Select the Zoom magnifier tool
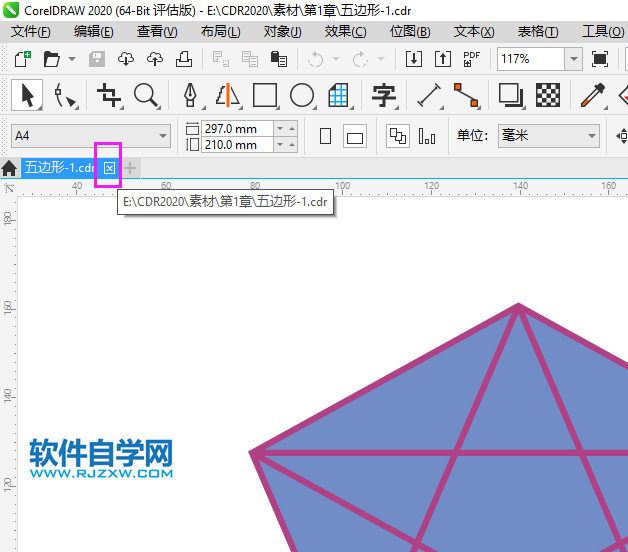Image resolution: width=628 pixels, height=552 pixels. [x=147, y=95]
